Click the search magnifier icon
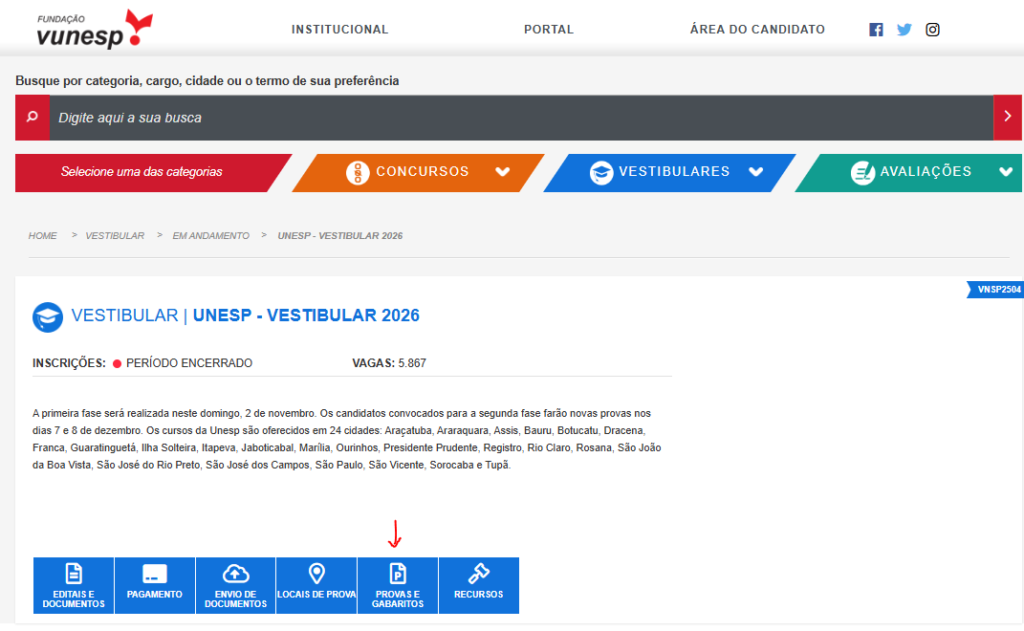 tap(32, 118)
